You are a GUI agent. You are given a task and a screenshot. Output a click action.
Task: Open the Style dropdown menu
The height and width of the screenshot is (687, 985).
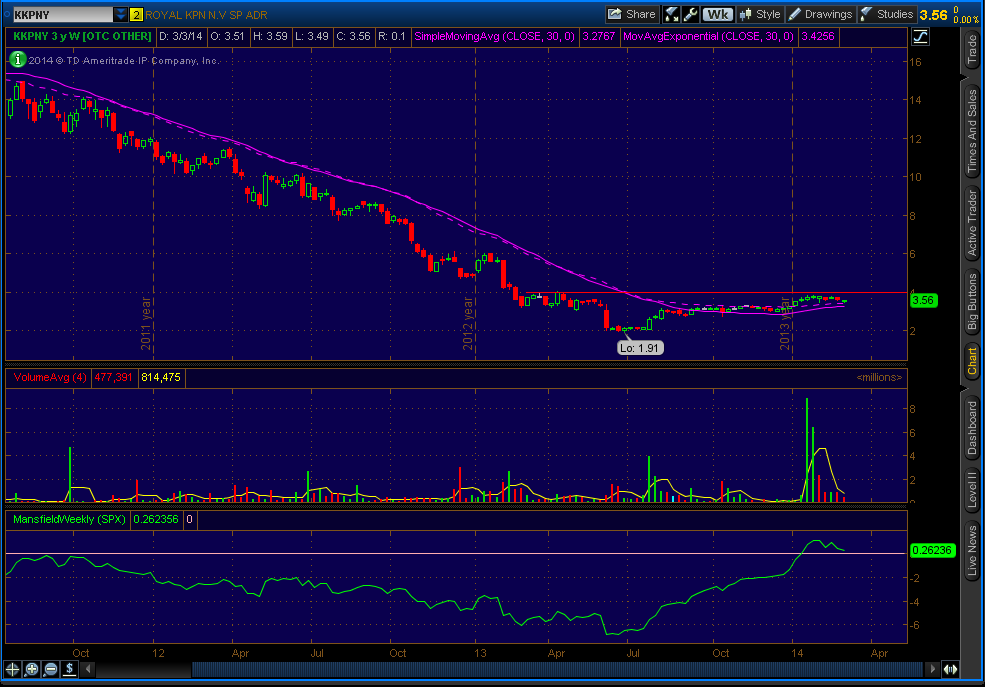pos(759,14)
